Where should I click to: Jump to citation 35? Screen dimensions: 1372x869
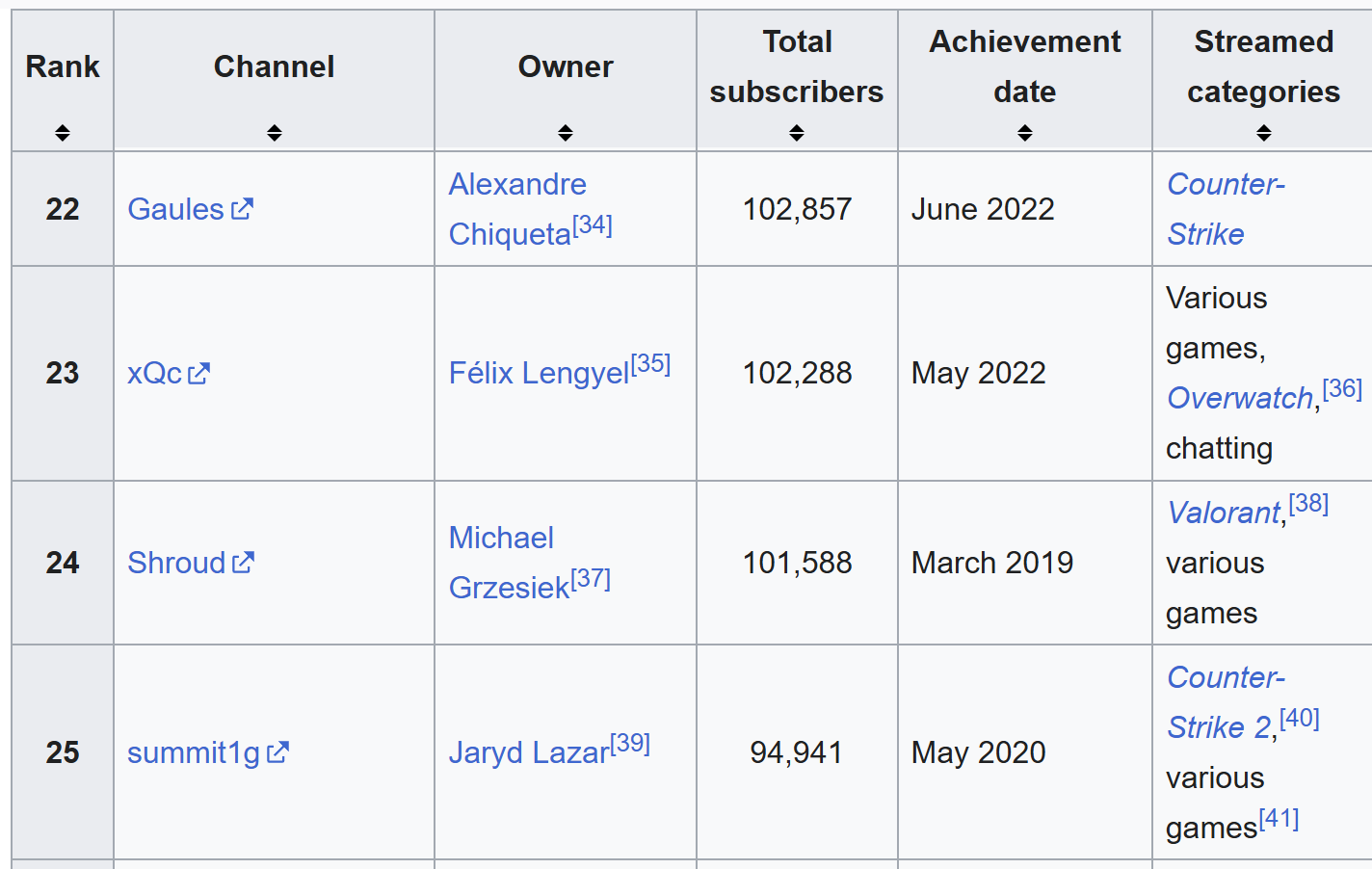651,364
